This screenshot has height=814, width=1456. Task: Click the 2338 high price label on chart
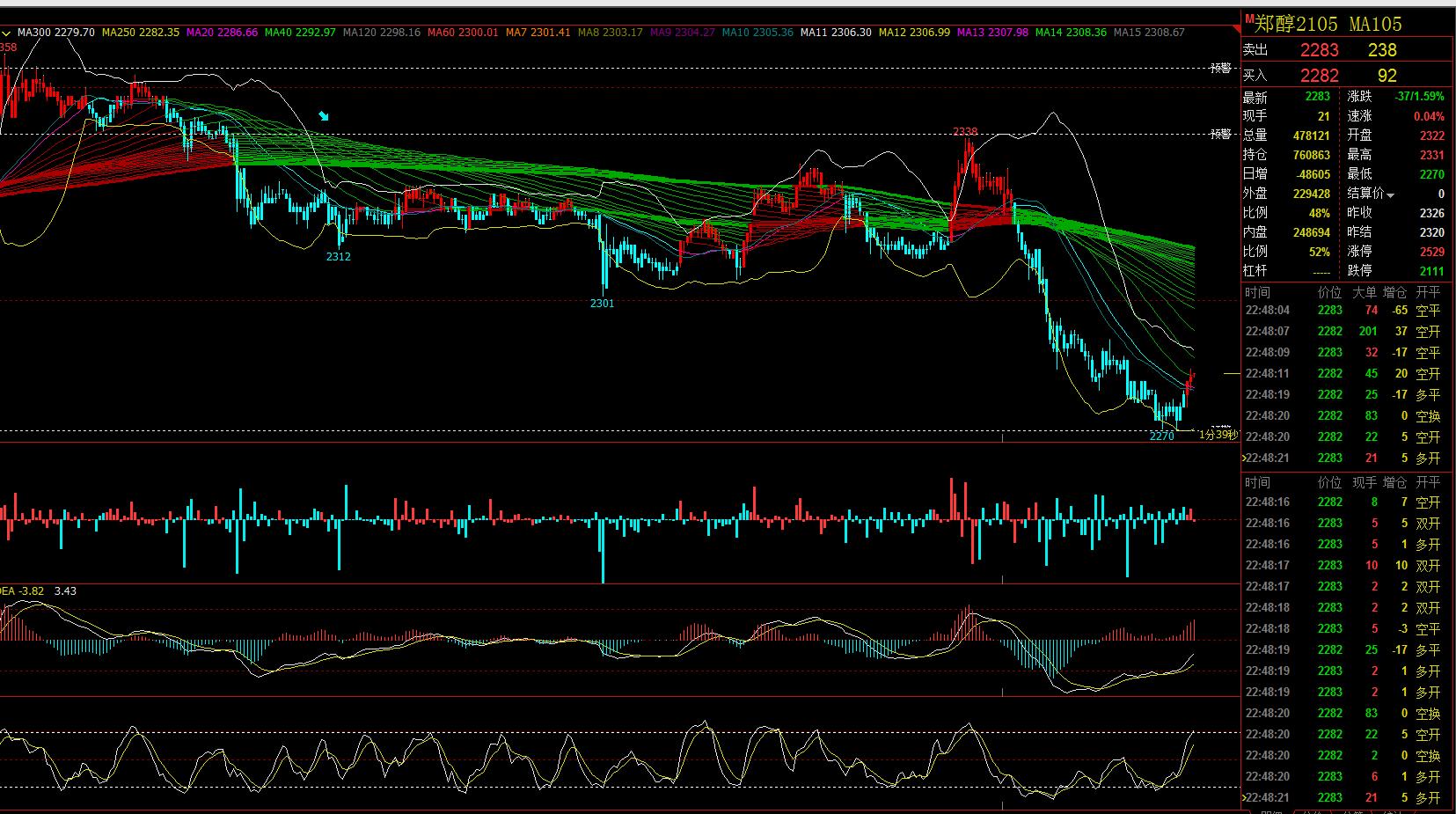(x=965, y=132)
